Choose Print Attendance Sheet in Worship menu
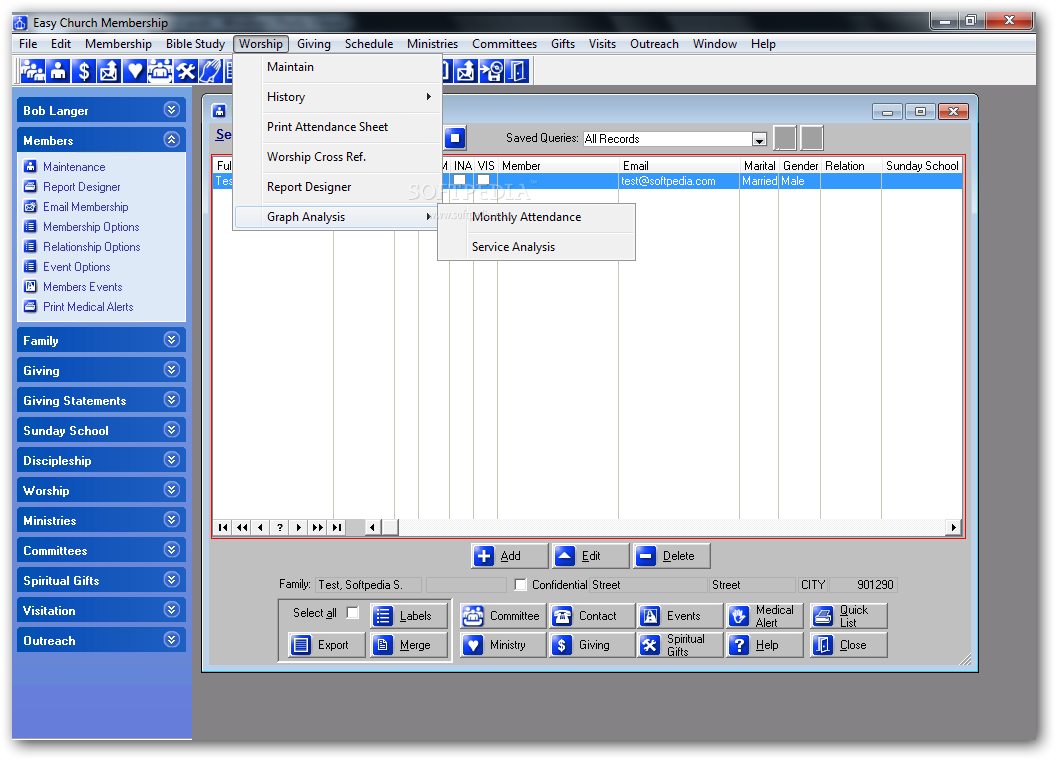 click(x=337, y=127)
